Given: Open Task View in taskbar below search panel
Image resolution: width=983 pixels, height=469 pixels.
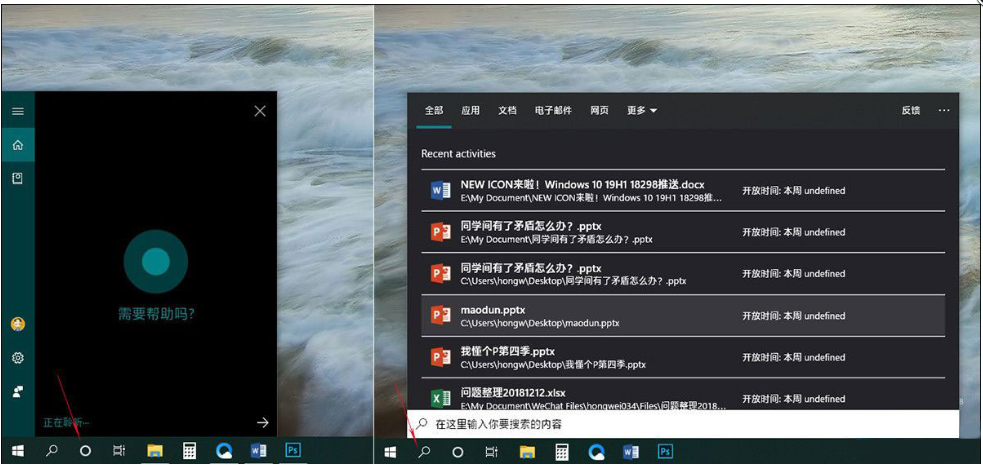Looking at the screenshot, I should coord(492,451).
